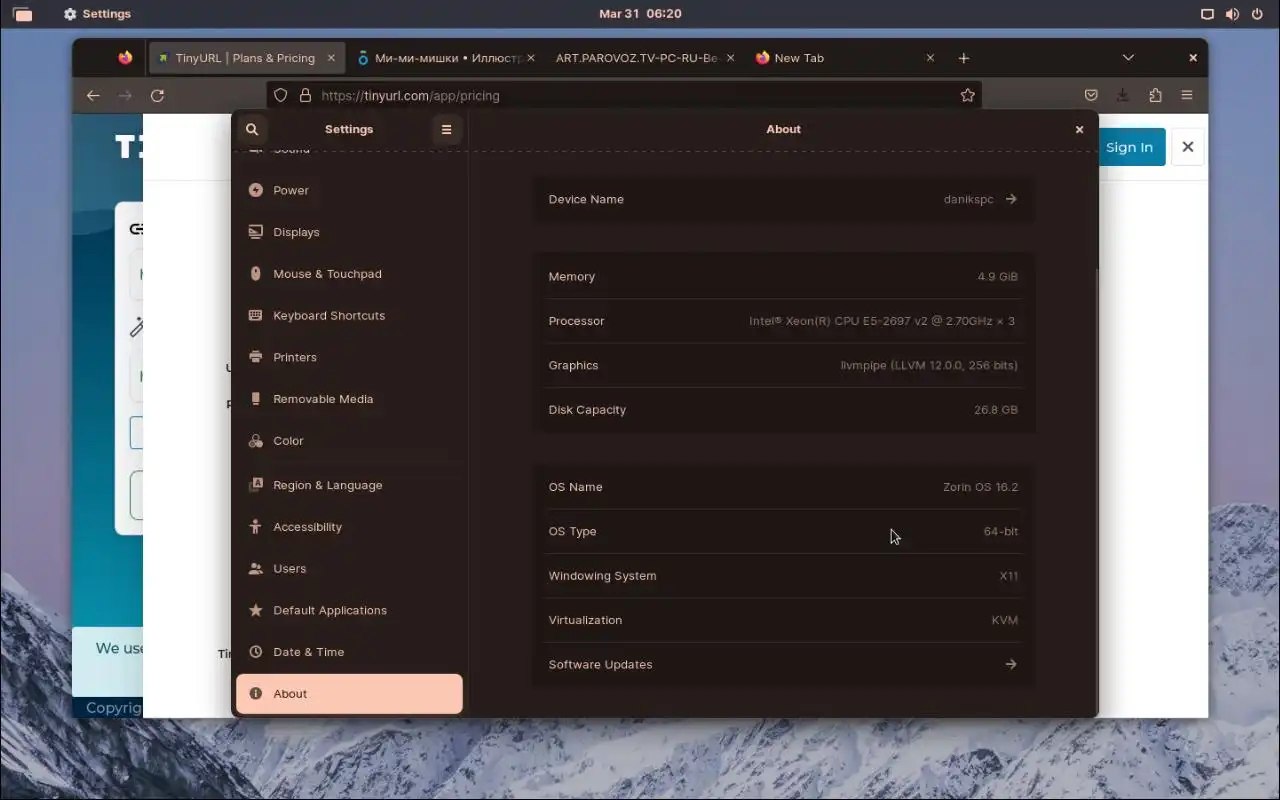Open Activities overview icon in top bar
Viewport: 1280px width, 800px height.
22,14
